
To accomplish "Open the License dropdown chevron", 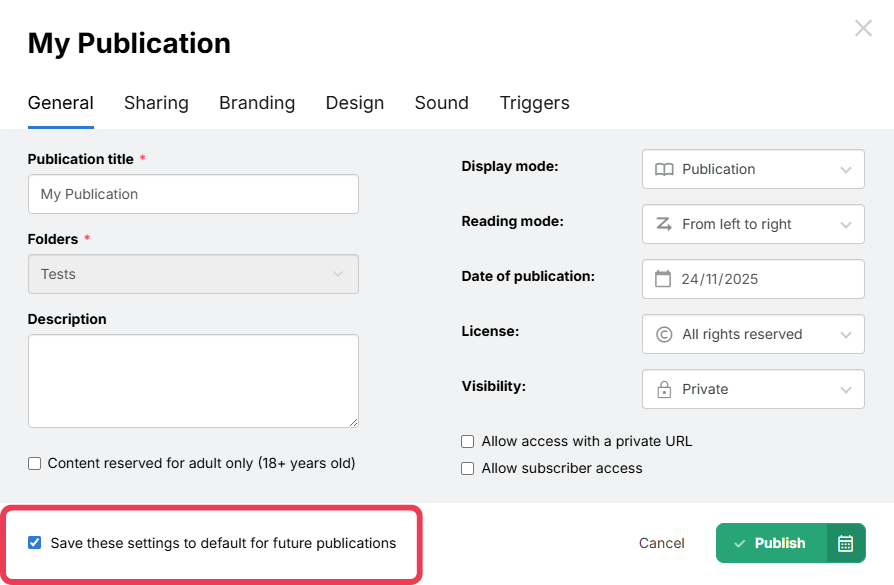I will [846, 335].
